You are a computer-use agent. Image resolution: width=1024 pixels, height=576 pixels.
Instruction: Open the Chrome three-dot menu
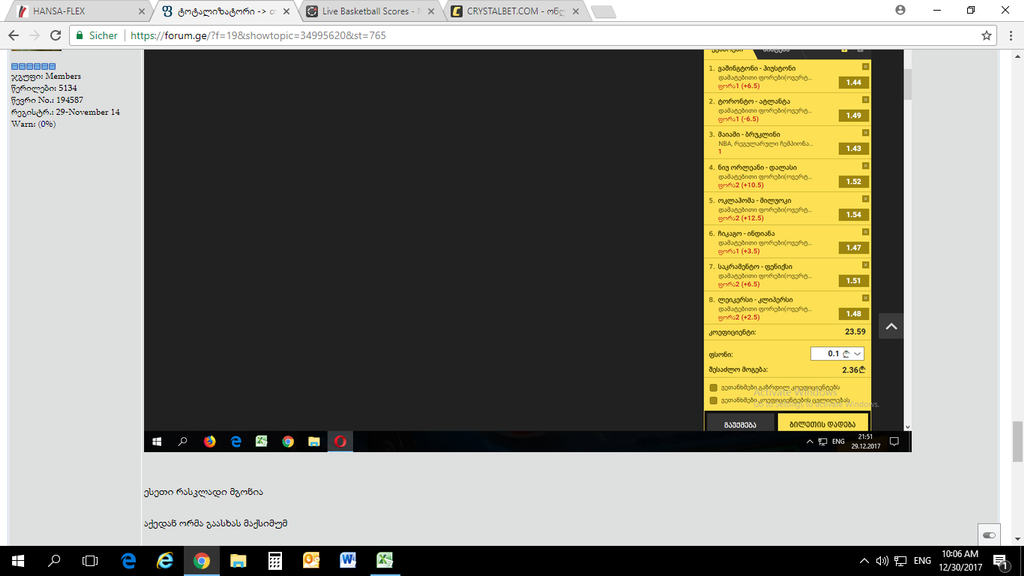(1010, 35)
